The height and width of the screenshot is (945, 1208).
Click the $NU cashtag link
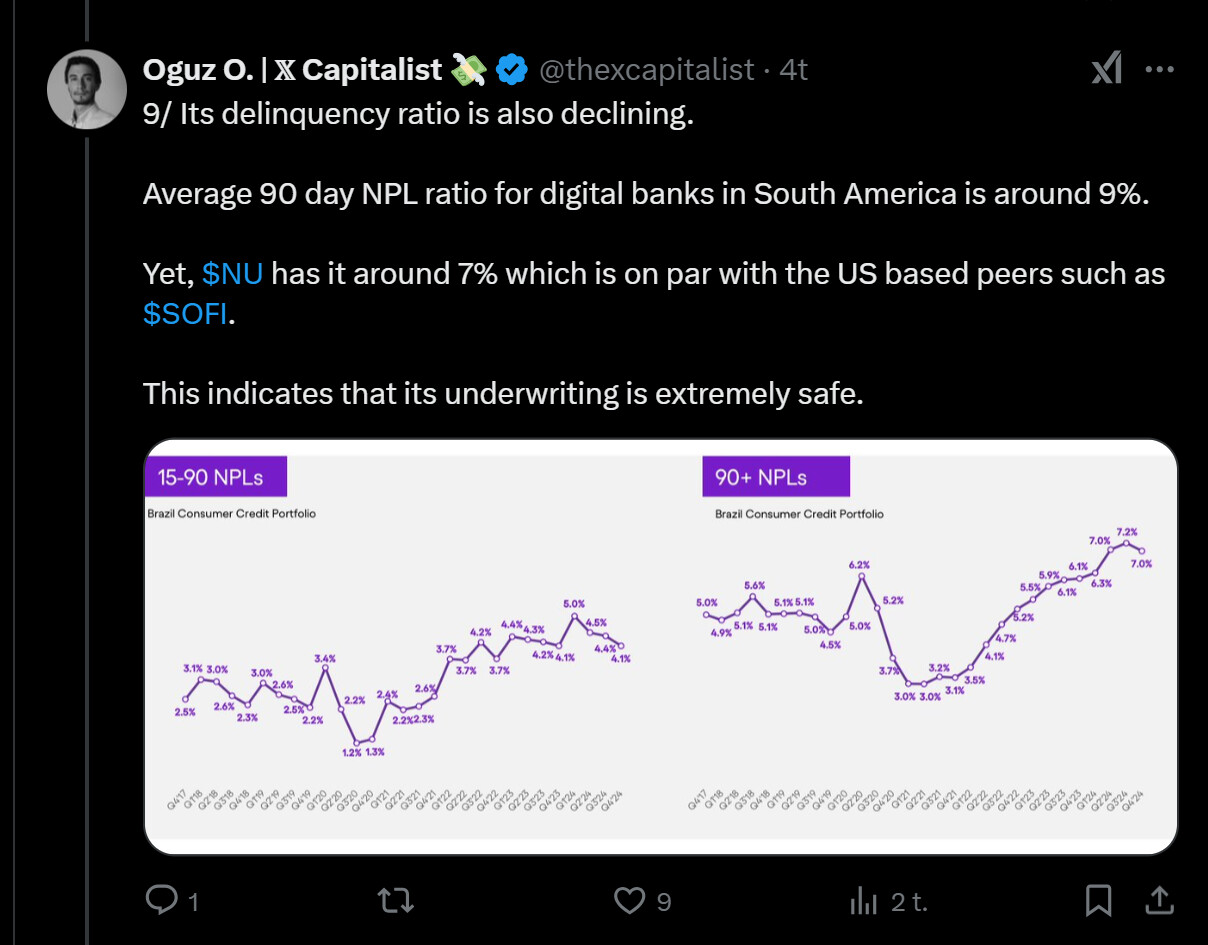coord(232,273)
